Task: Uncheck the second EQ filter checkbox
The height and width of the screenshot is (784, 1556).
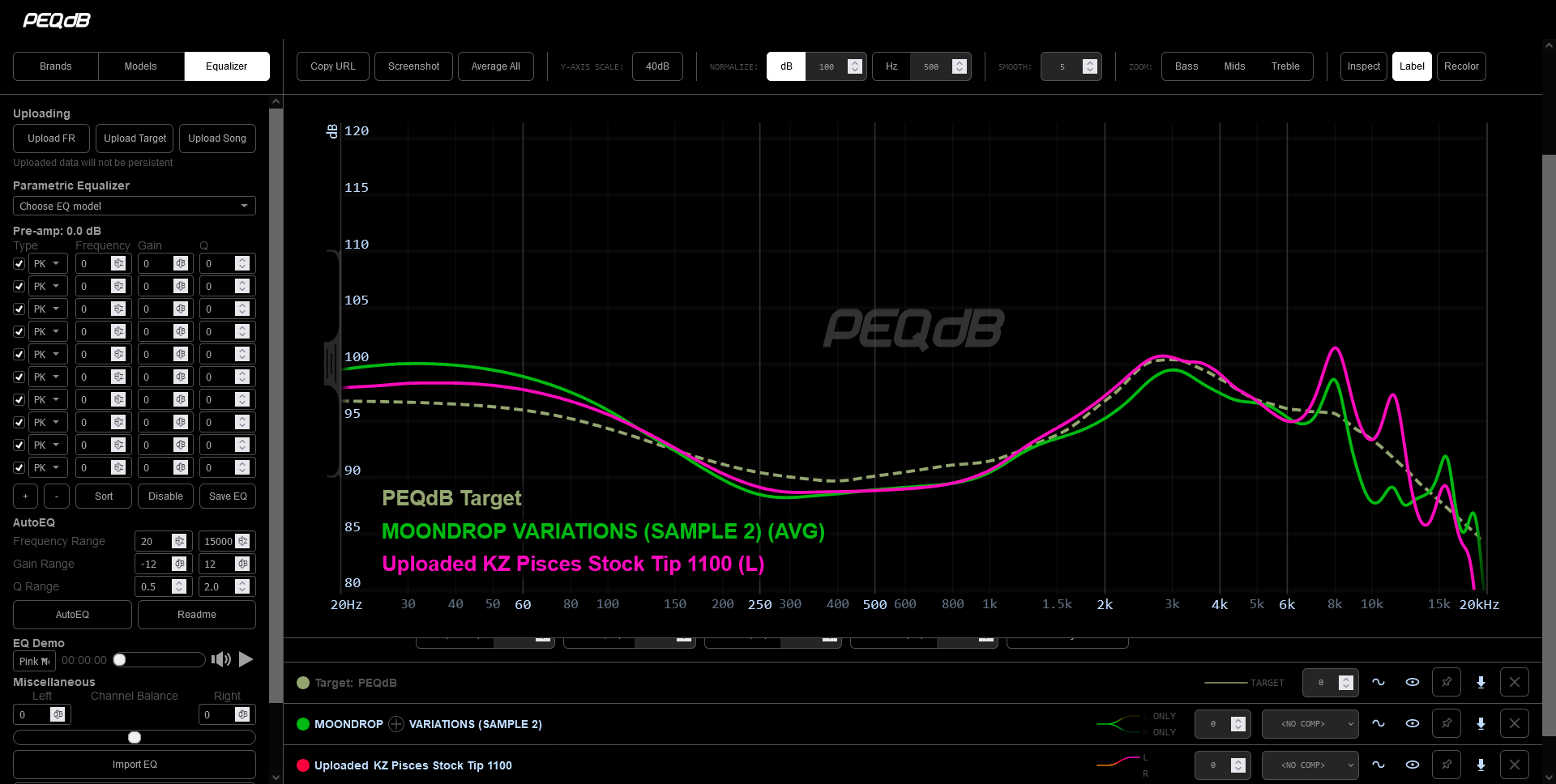Action: click(19, 286)
